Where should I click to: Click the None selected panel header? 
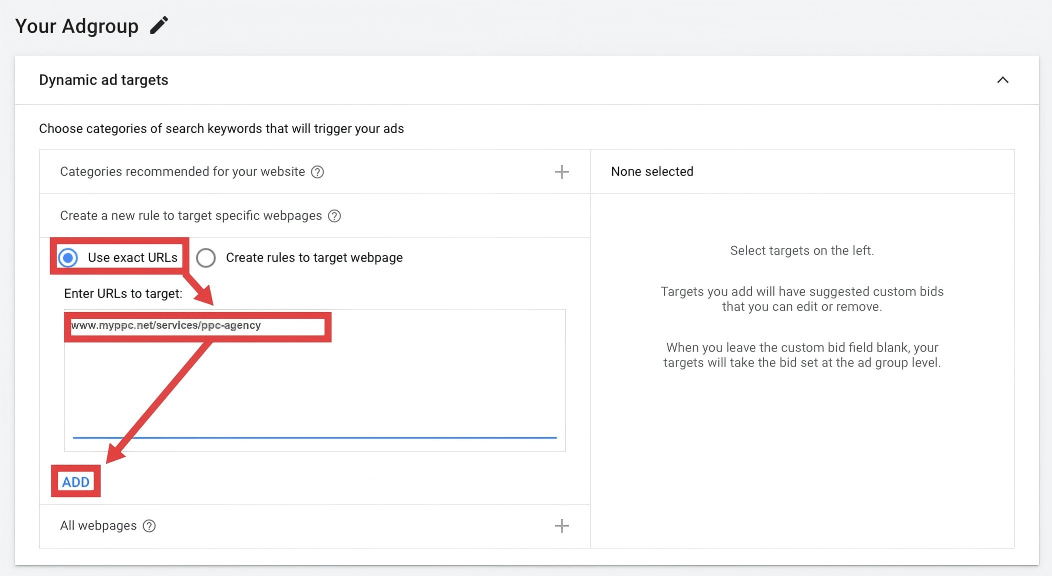[652, 172]
